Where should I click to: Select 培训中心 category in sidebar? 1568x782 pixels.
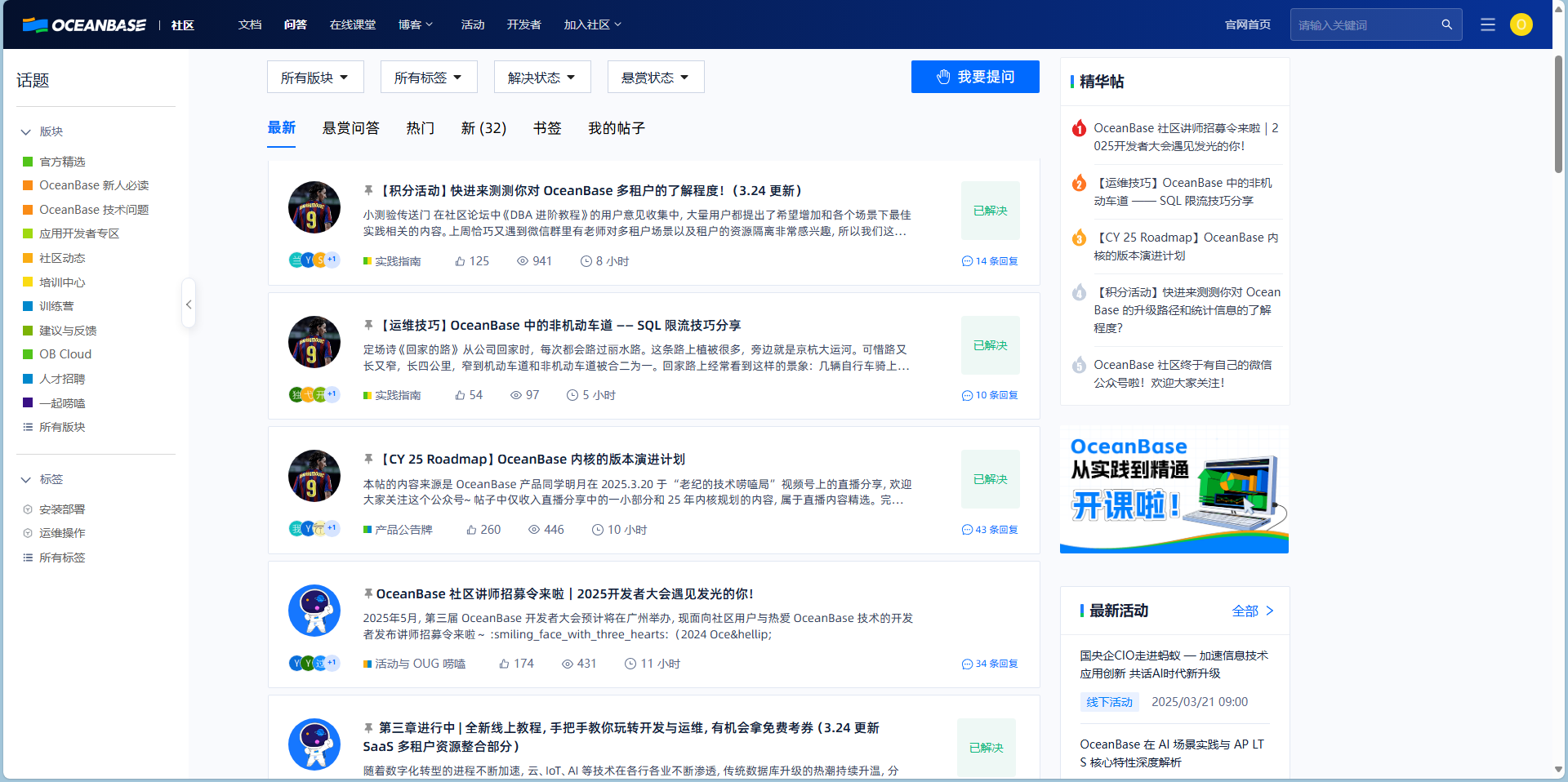62,282
